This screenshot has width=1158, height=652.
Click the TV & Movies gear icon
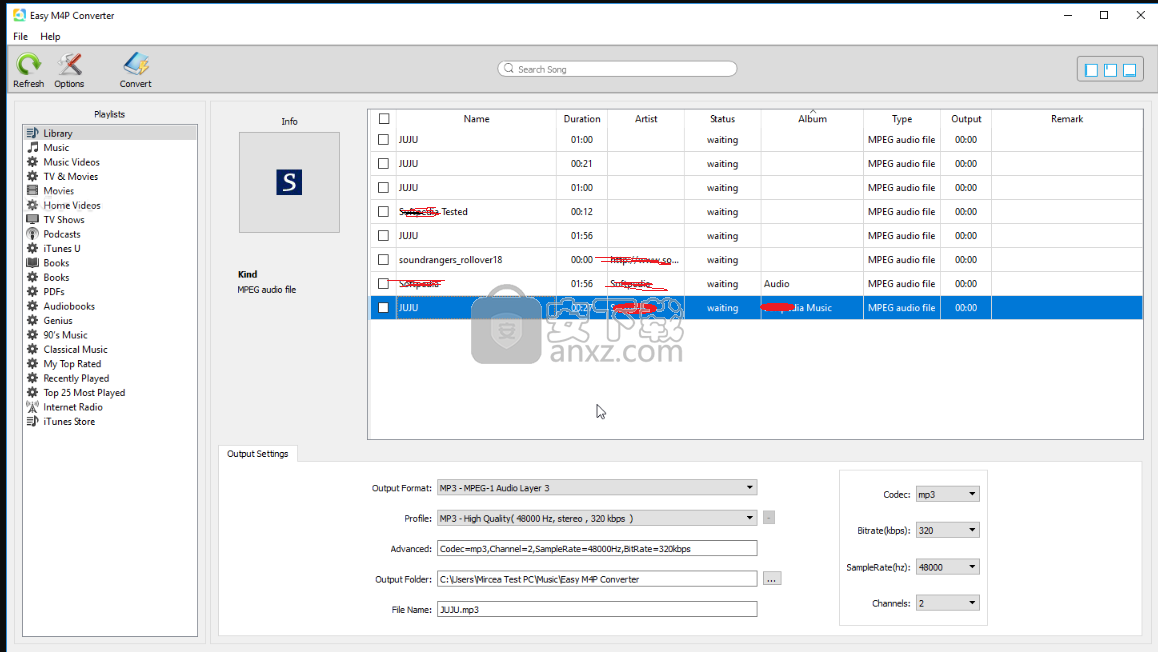[x=32, y=176]
